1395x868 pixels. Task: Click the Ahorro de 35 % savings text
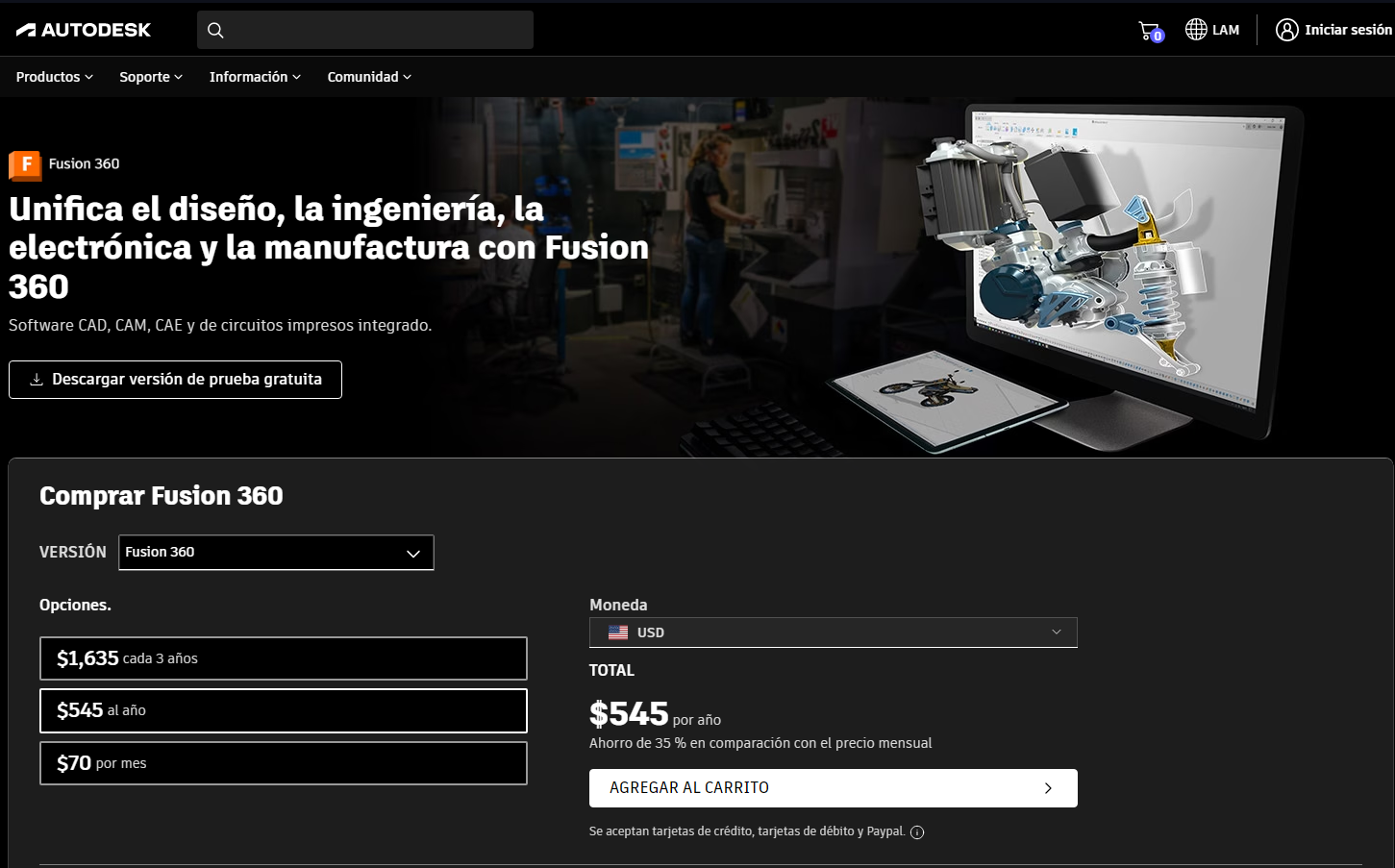pos(760,743)
